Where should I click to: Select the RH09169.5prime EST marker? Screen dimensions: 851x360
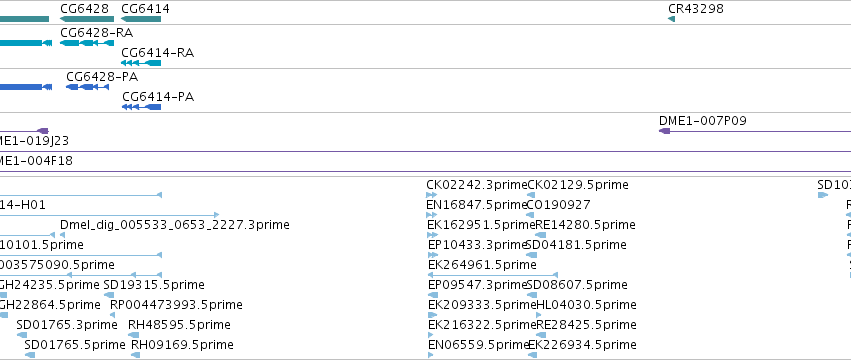136,355
